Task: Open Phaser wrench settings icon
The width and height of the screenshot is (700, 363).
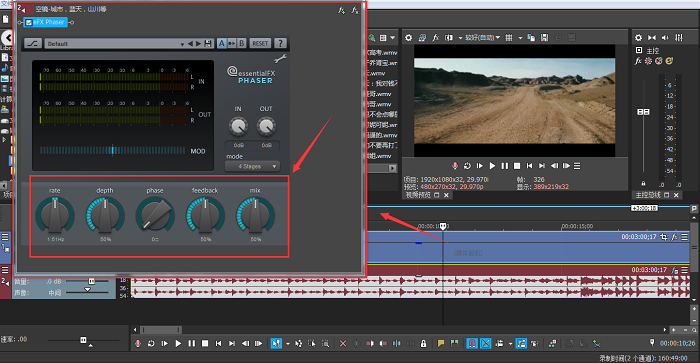Action: tap(280, 58)
